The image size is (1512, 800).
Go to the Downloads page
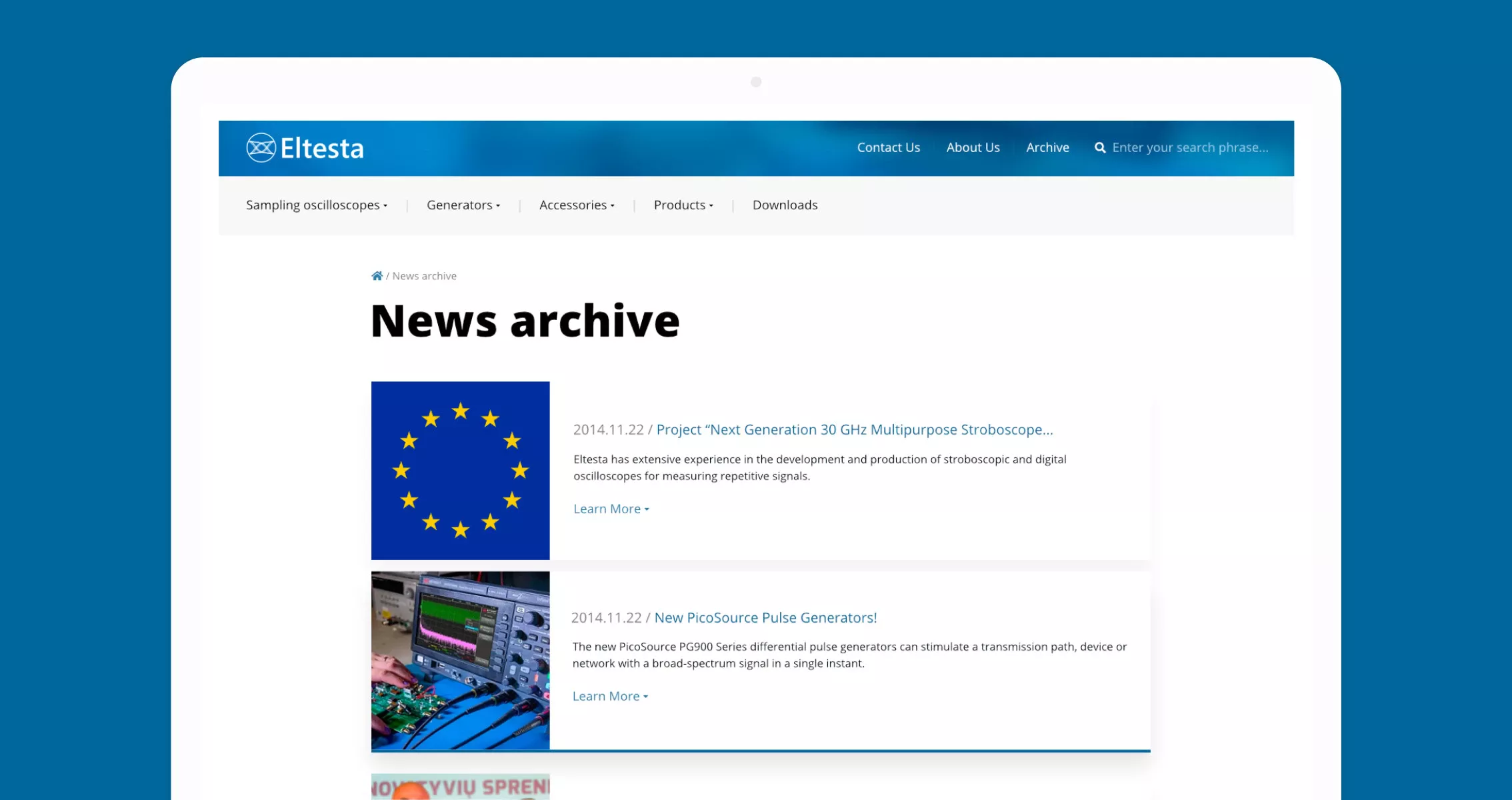(x=785, y=205)
